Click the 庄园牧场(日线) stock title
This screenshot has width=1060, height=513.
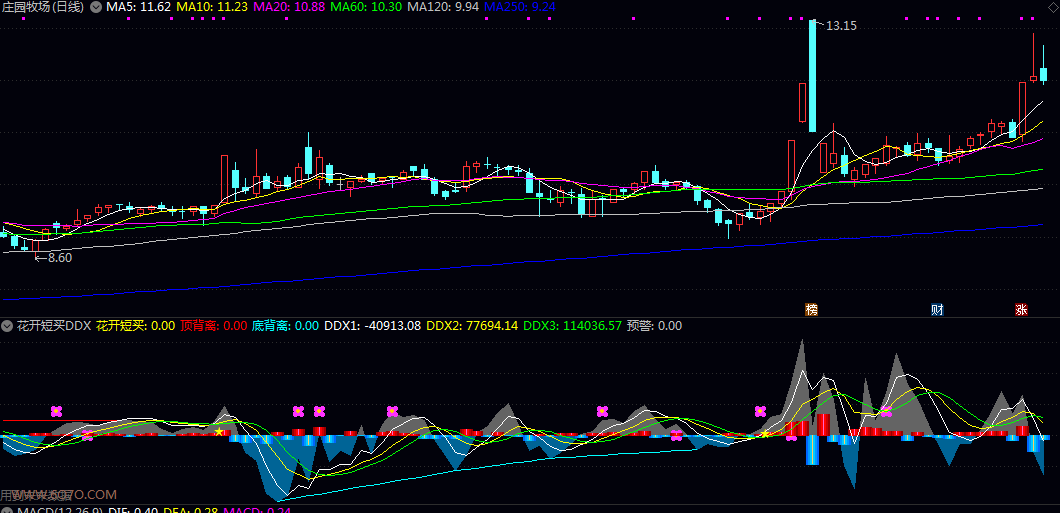coord(42,7)
